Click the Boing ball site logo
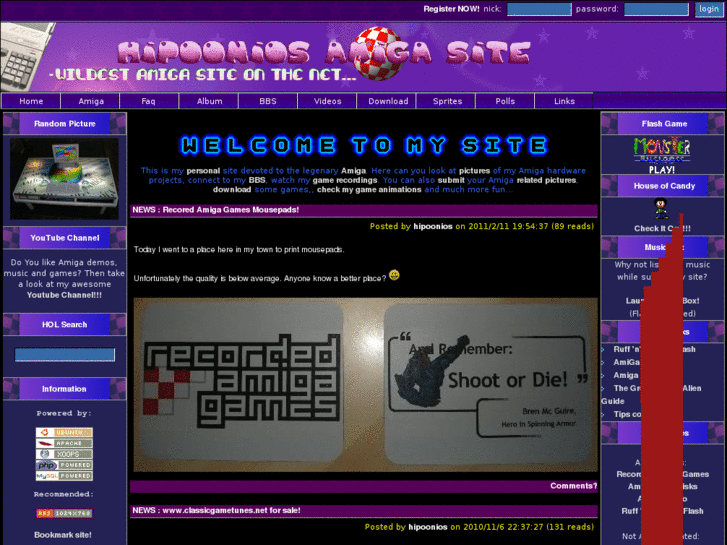Viewport: 727px width, 545px height. click(x=379, y=53)
